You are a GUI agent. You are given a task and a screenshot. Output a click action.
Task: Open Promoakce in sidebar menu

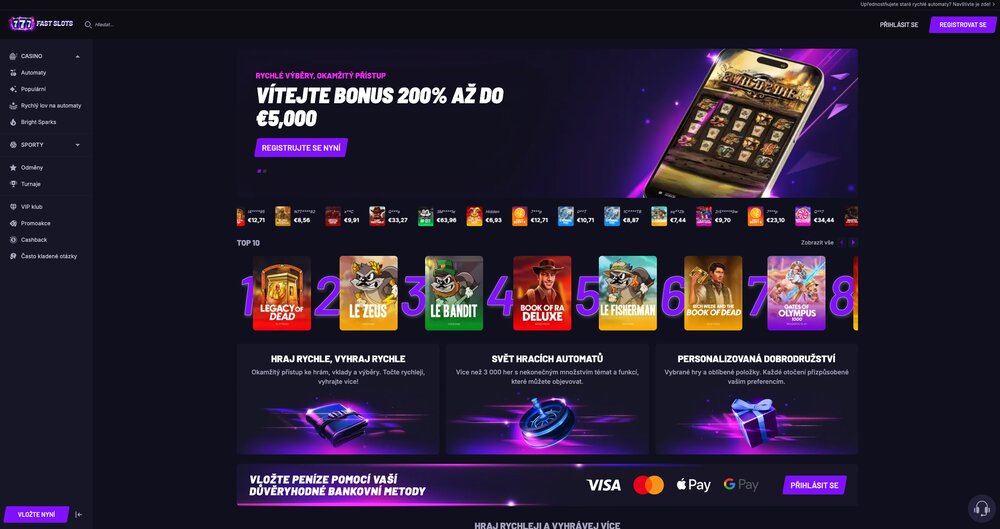pos(36,223)
